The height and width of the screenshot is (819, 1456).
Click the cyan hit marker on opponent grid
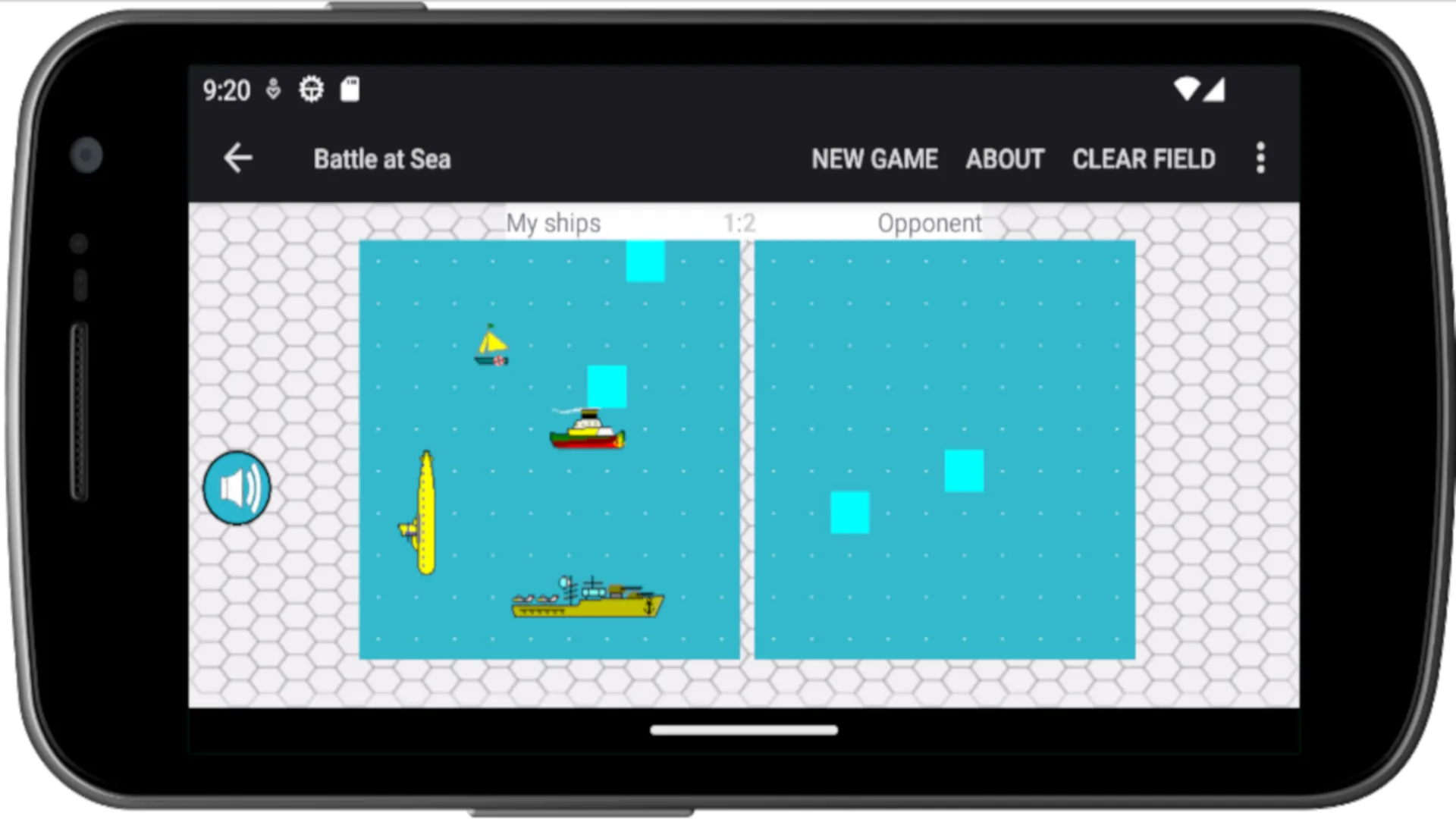962,470
